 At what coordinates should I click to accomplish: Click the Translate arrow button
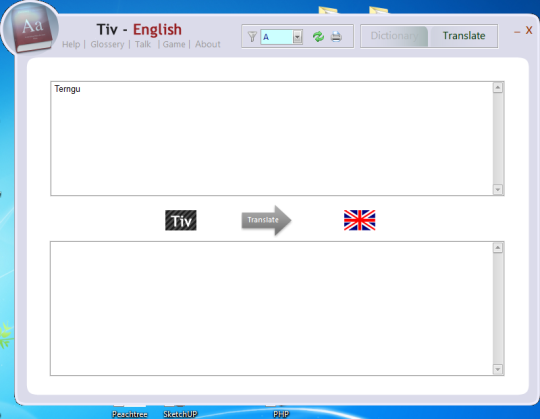click(x=266, y=220)
